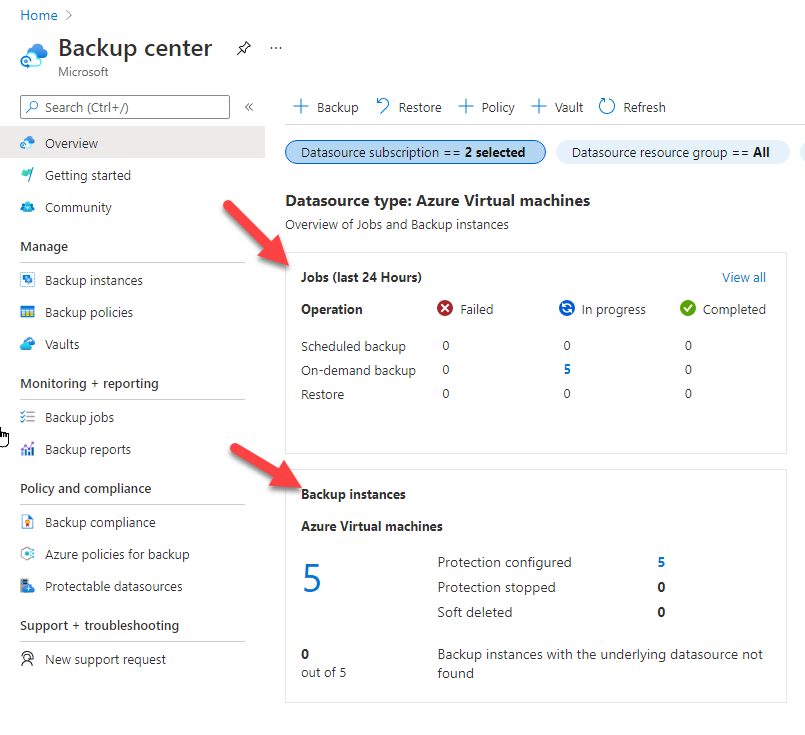This screenshot has width=805, height=735.
Task: Click the Backup center cloud icon
Action: [x=34, y=56]
